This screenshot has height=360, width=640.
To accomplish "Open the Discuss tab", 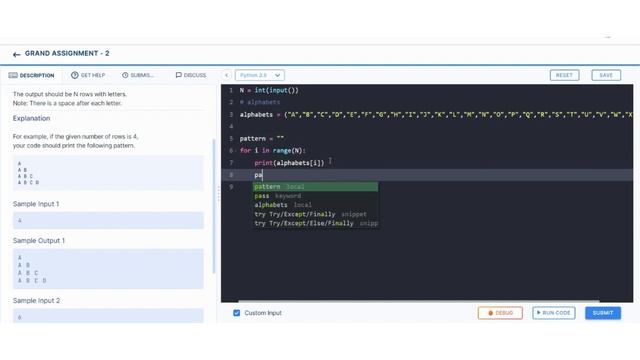I will click(x=191, y=75).
